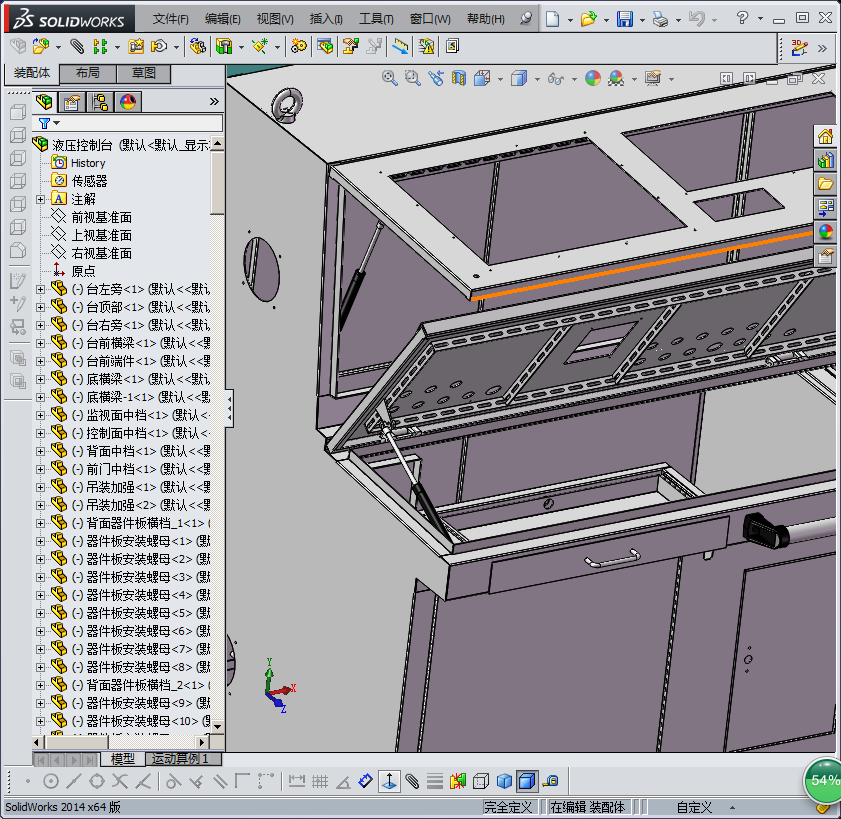Open the Section View tool
Screen dimensions: 841x819
coord(459,78)
